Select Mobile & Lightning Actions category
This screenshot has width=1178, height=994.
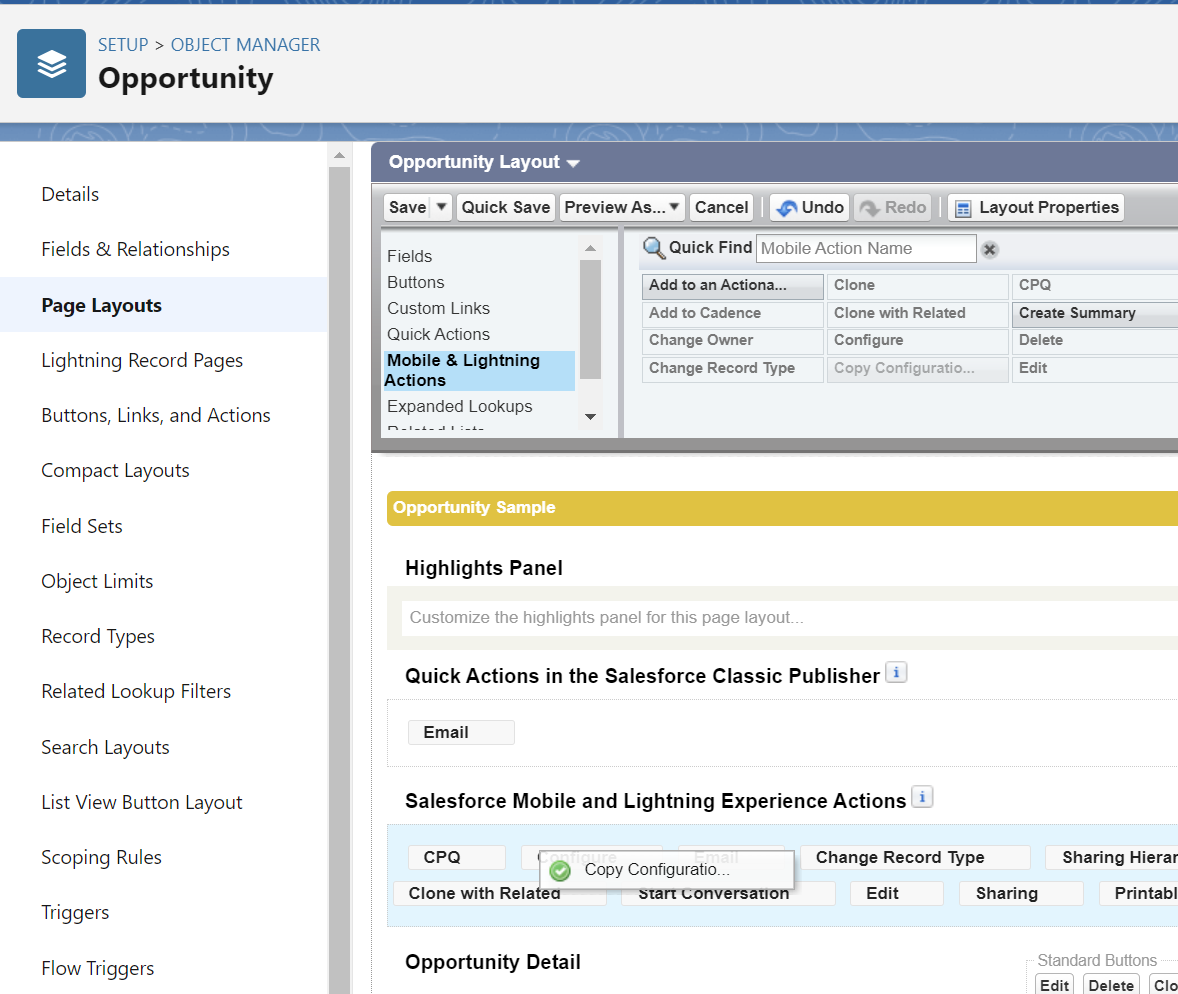tap(479, 370)
